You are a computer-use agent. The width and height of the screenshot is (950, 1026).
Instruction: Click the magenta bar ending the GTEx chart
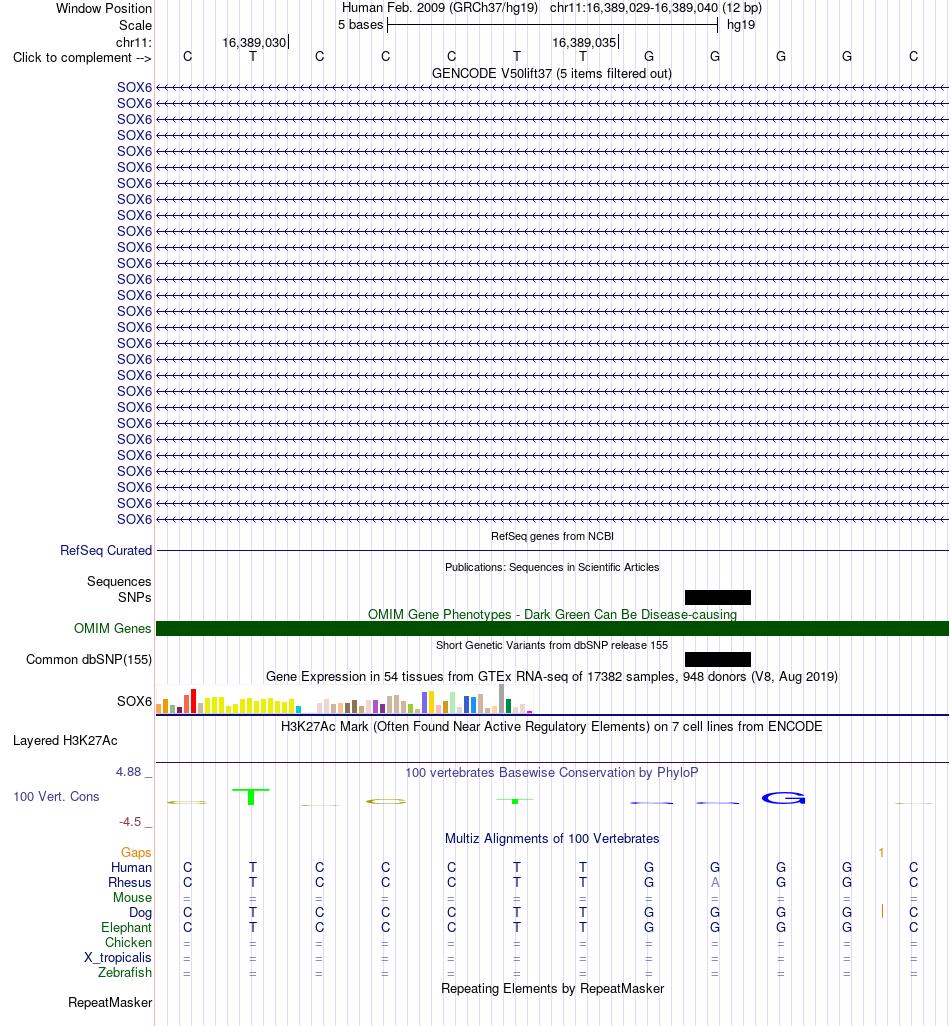529,711
